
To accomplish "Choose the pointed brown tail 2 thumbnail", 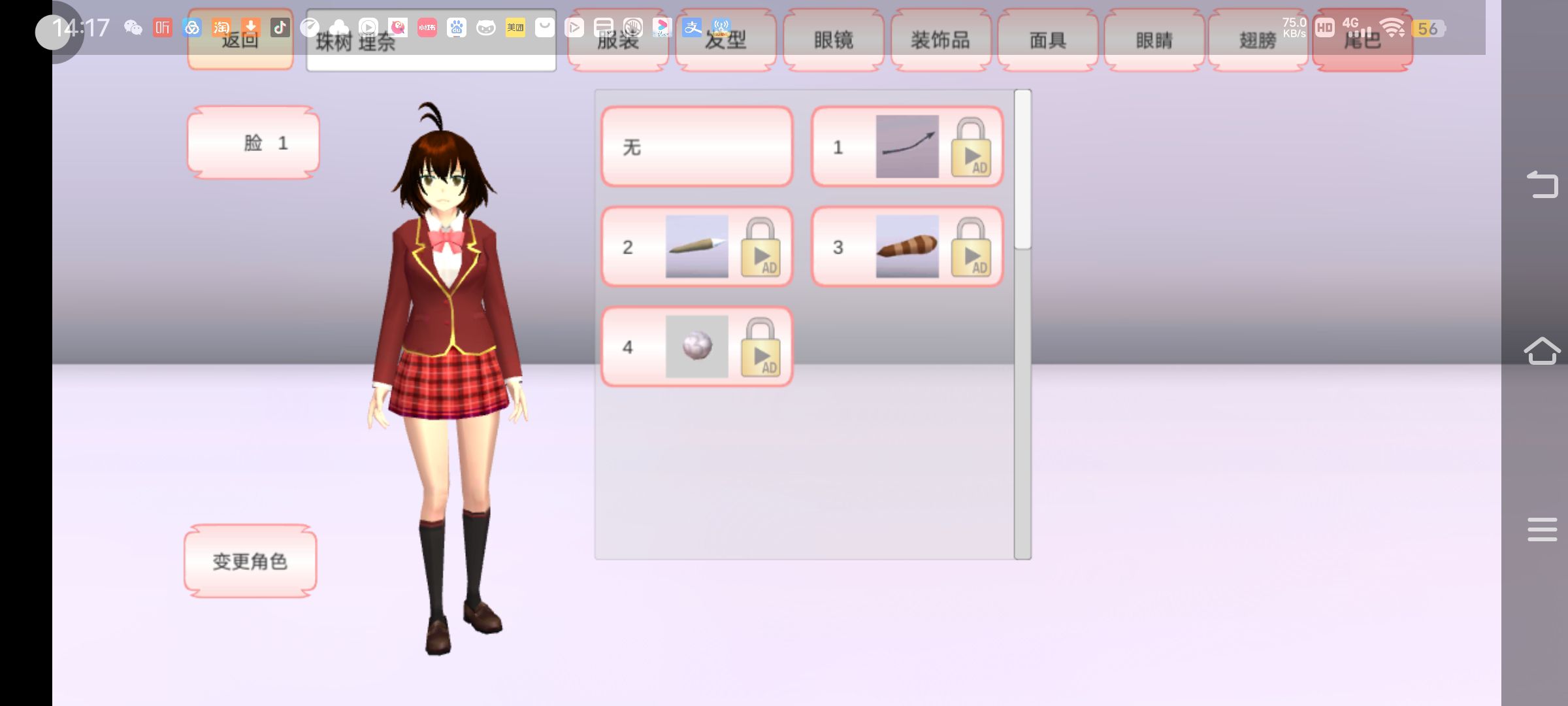I will tap(696, 247).
